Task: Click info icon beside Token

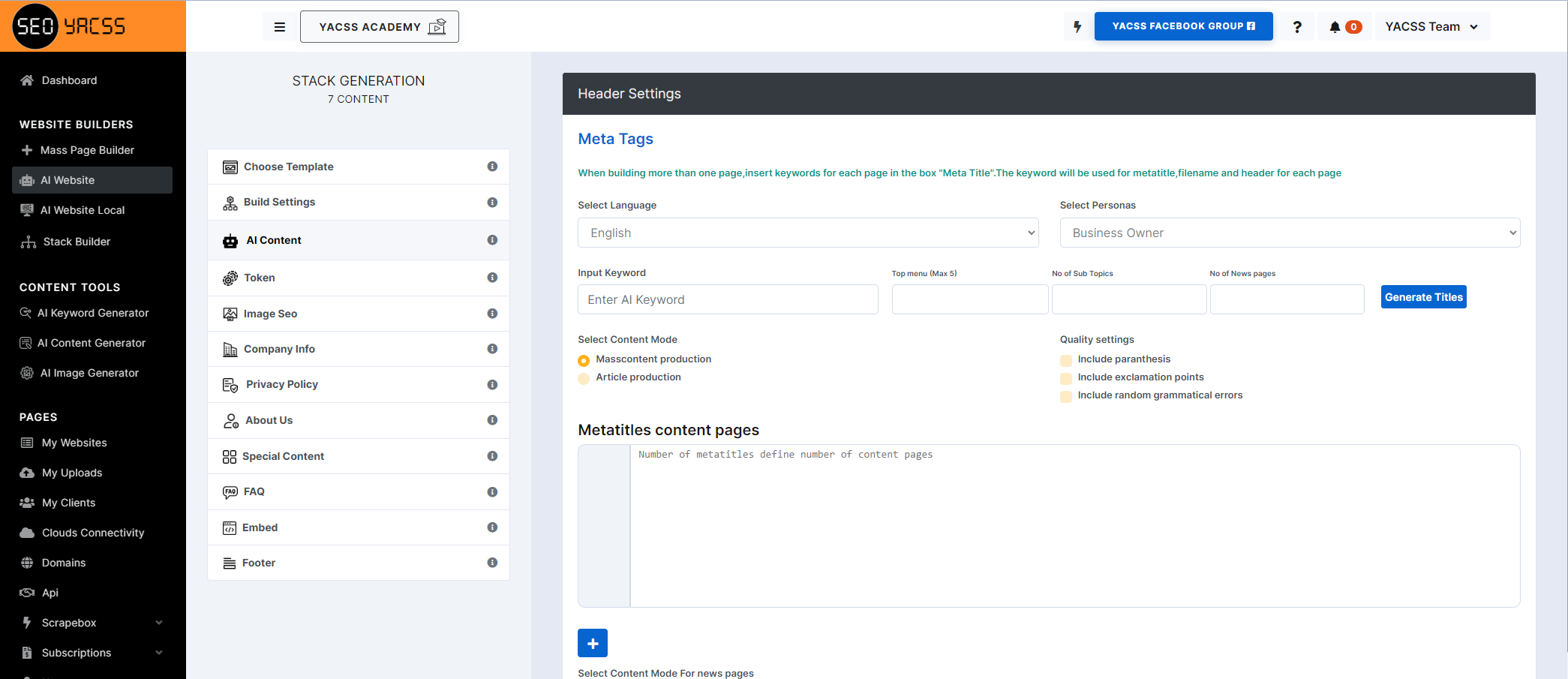Action: (x=492, y=278)
